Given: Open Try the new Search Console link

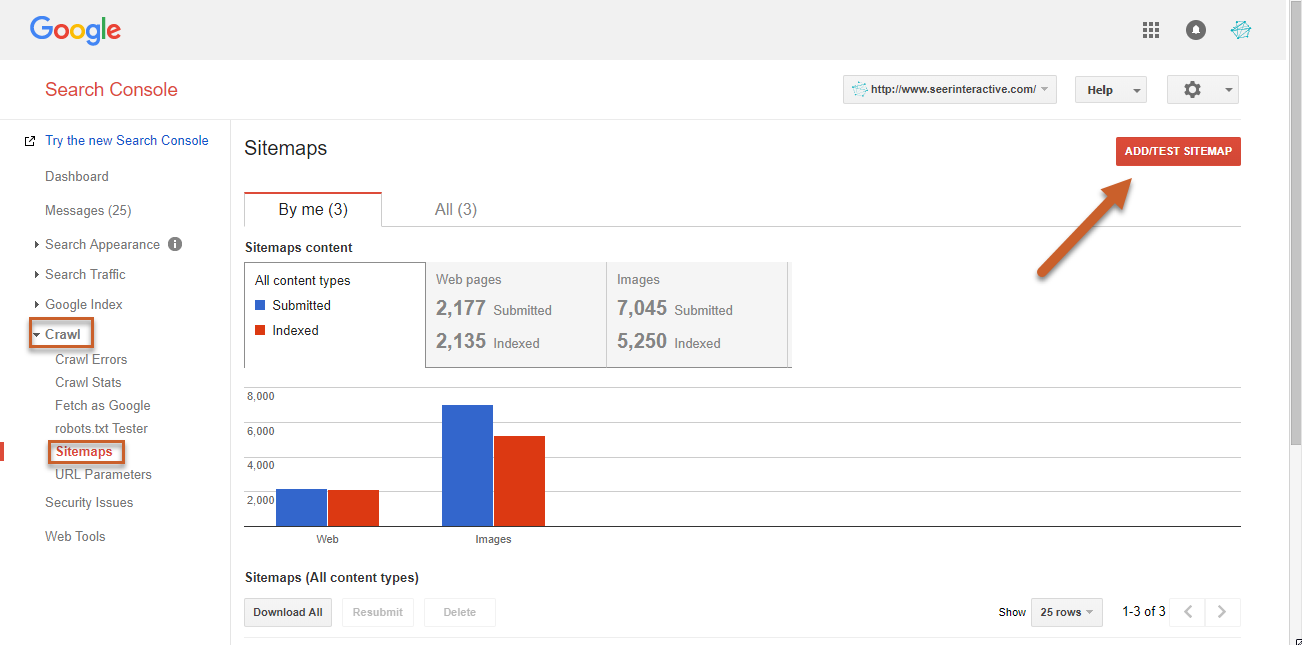Looking at the screenshot, I should [126, 141].
